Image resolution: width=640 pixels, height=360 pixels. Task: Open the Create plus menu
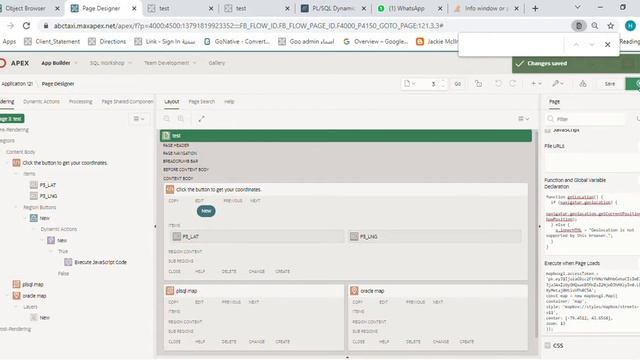click(x=536, y=84)
